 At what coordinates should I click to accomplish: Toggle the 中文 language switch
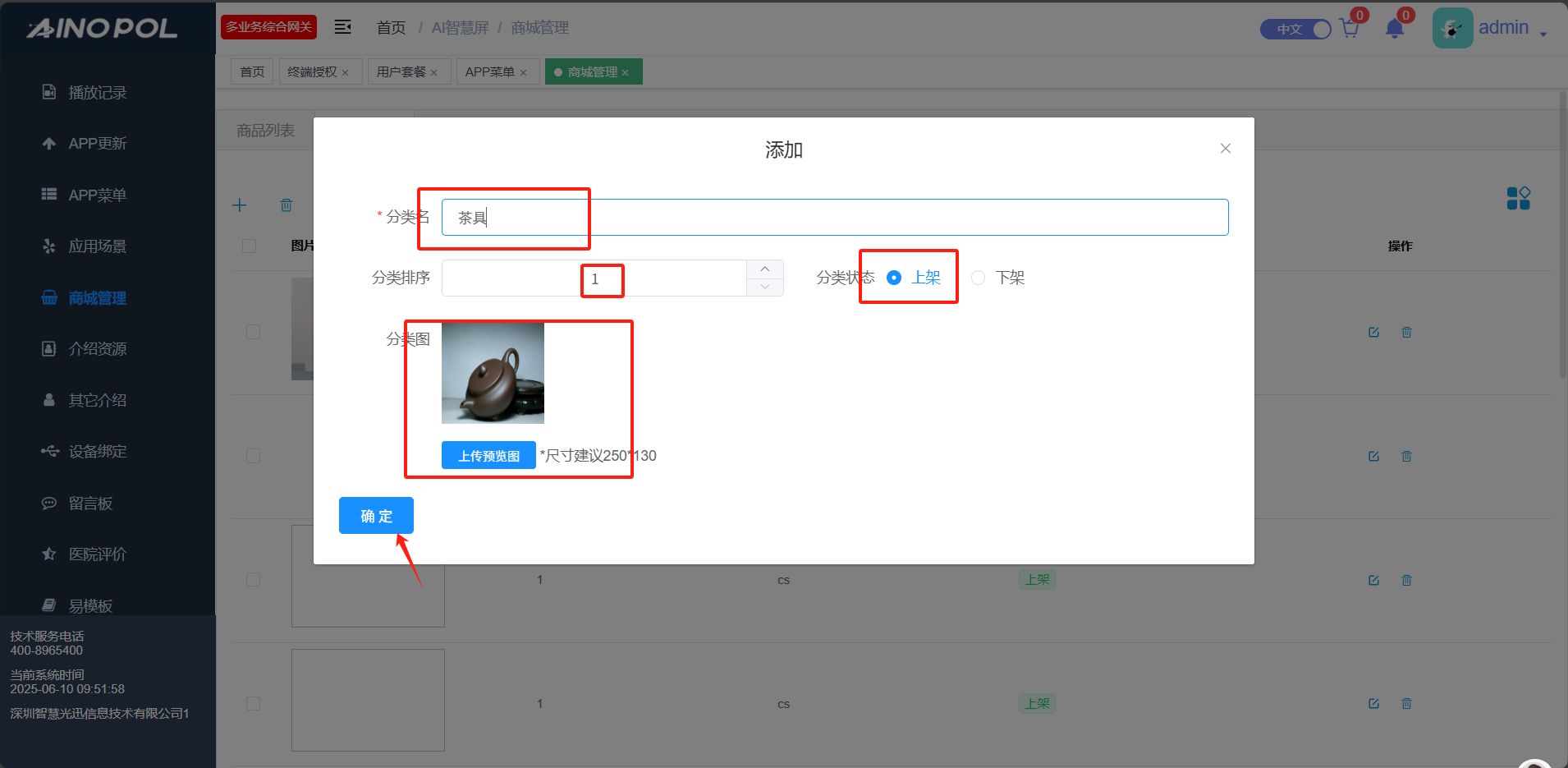point(1295,30)
